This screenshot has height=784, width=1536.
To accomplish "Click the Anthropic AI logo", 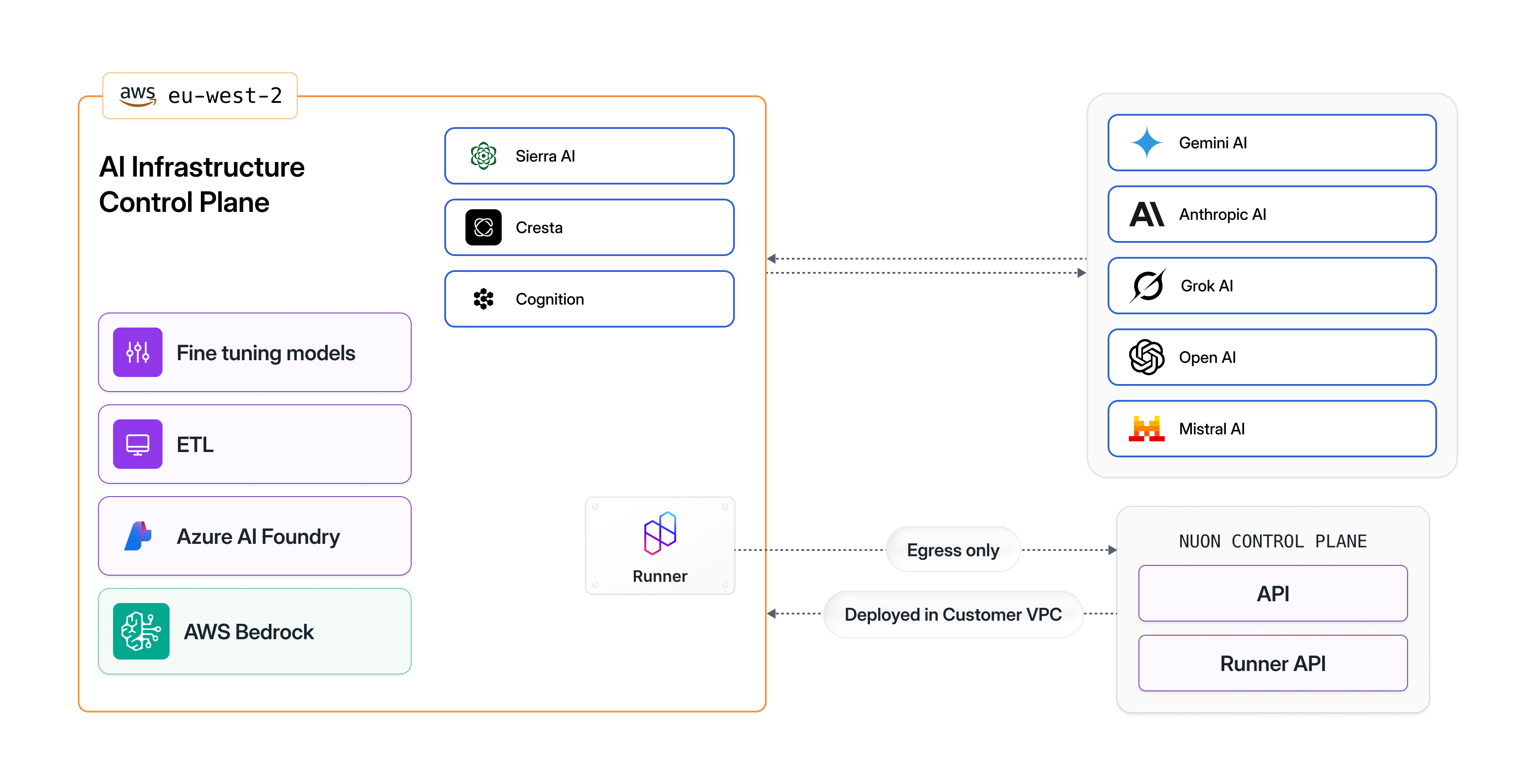I will pyautogui.click(x=1146, y=214).
